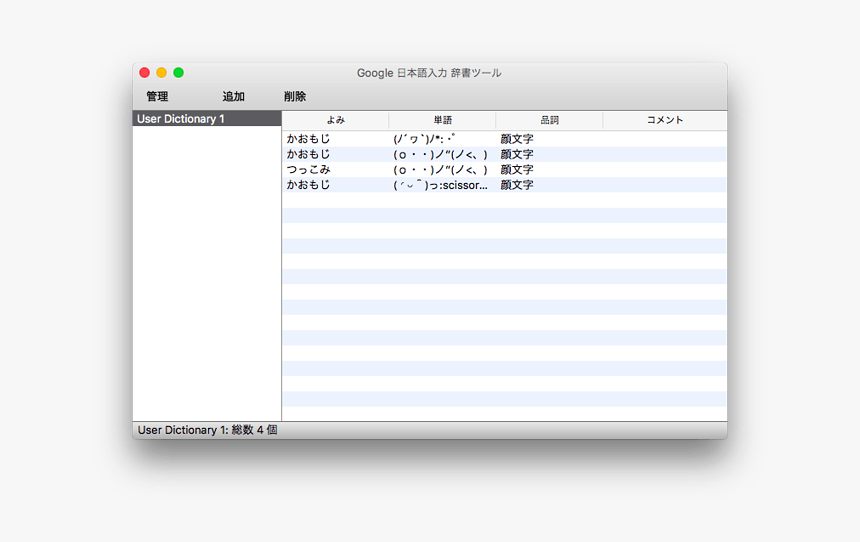Click かおもじ in the scissor kaomoji row

308,185
